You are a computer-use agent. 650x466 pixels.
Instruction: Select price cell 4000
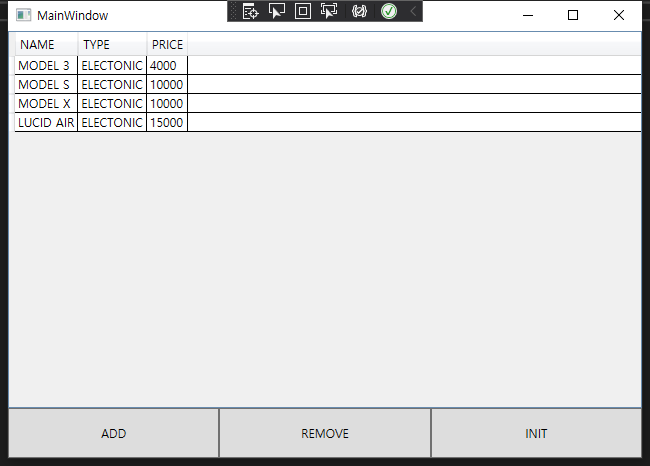pyautogui.click(x=167, y=66)
